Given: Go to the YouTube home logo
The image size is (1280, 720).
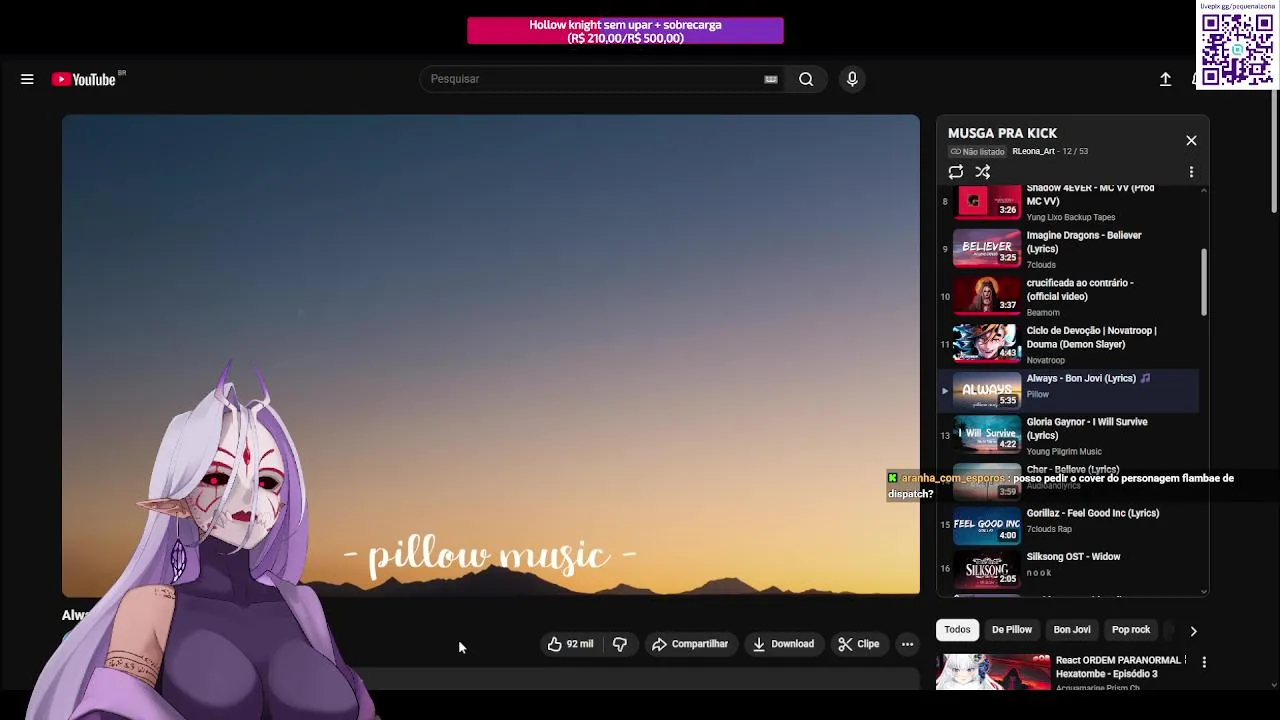Looking at the screenshot, I should pos(85,79).
